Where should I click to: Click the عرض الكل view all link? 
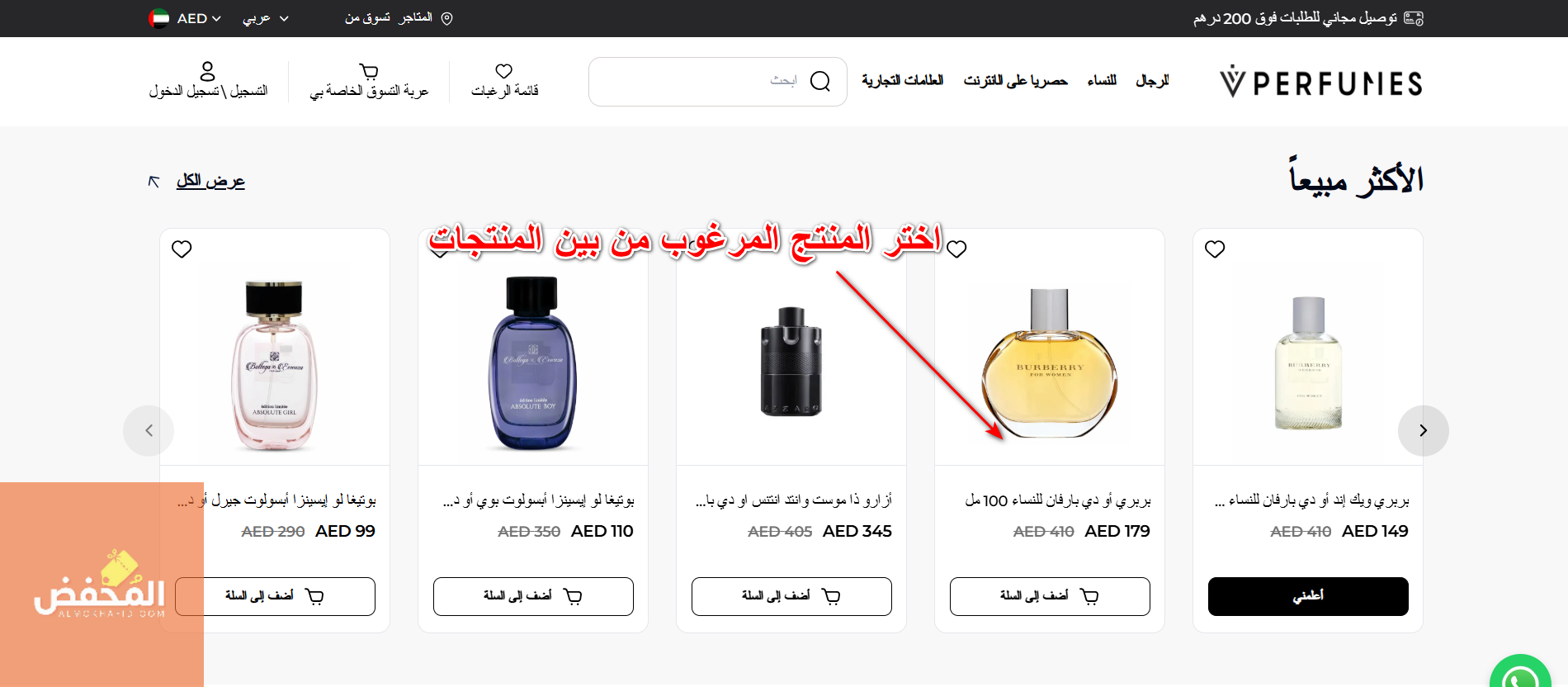210,181
